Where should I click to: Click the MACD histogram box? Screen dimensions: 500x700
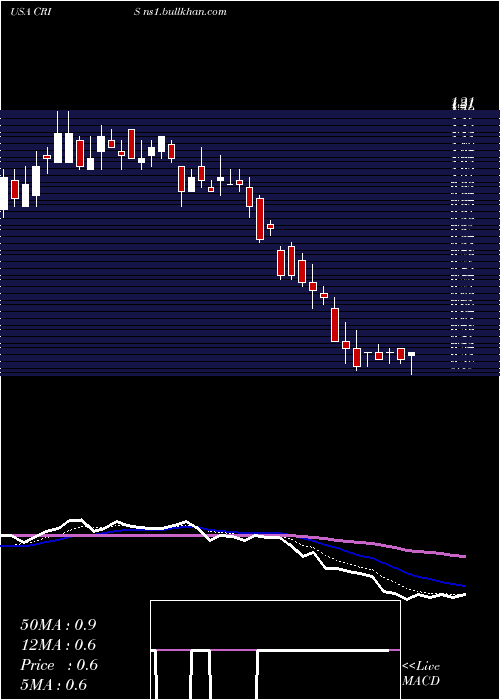[x=275, y=650]
